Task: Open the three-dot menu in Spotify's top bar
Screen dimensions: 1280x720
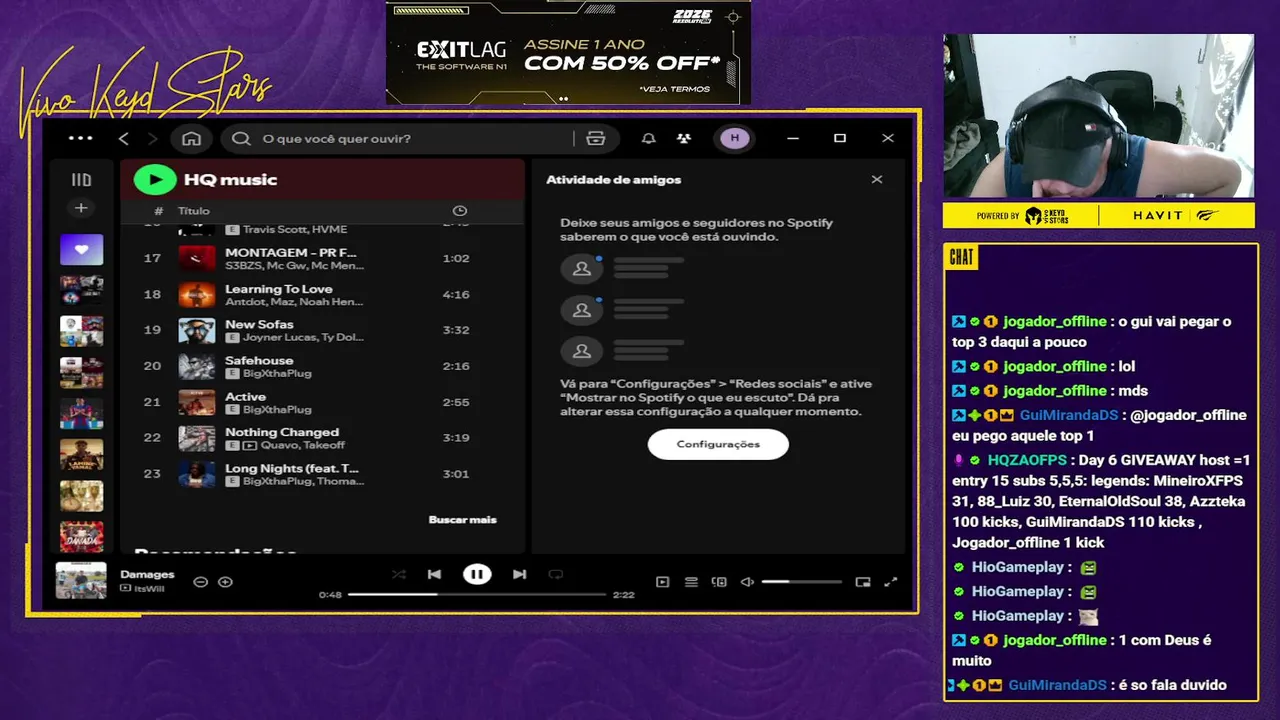Action: coord(80,138)
